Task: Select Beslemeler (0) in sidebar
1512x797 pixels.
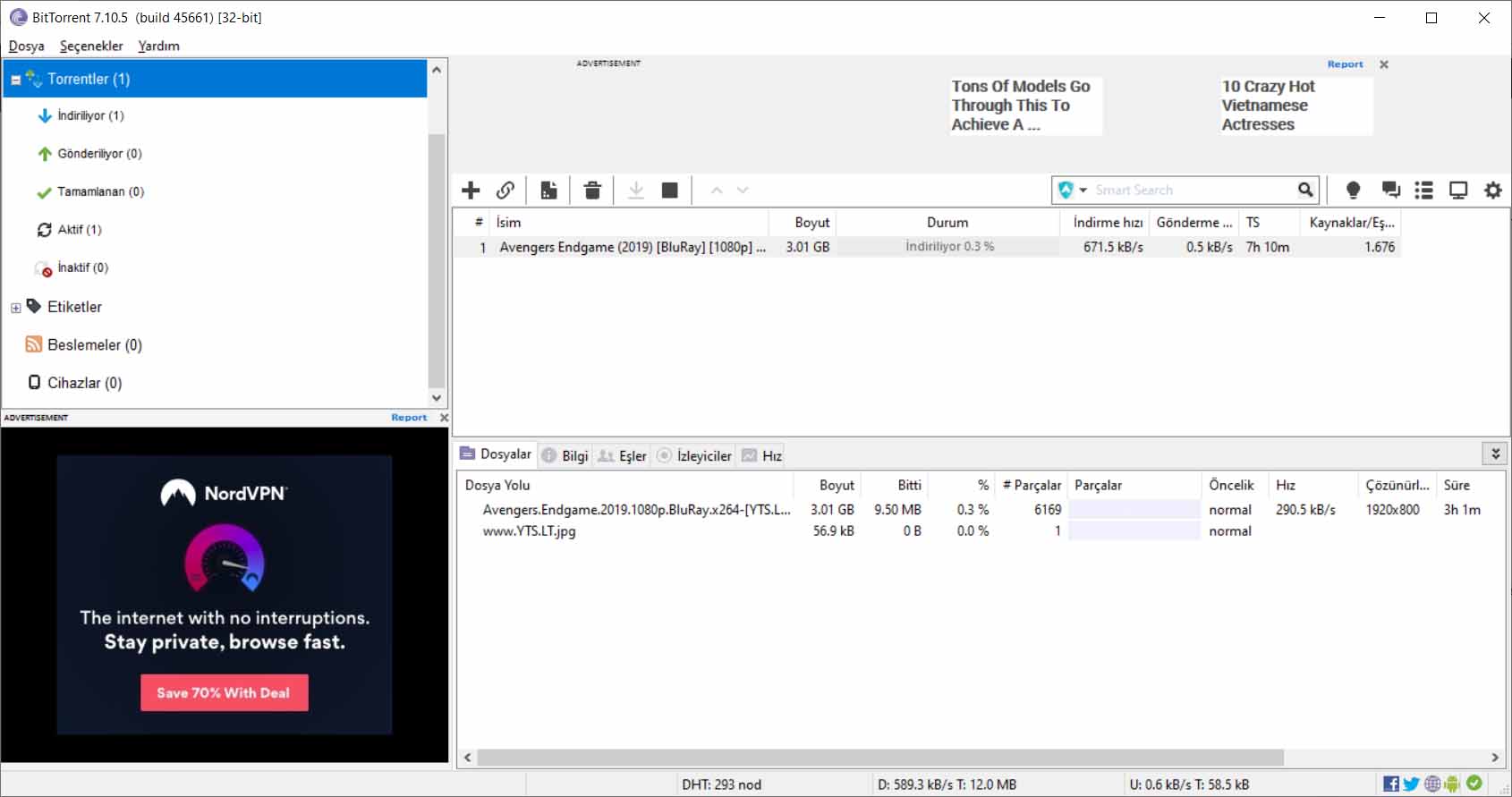Action: click(94, 344)
